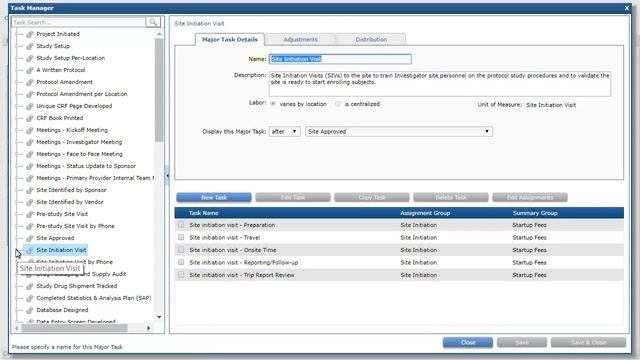
Task: Open the 'after' position dropdown
Action: [284, 131]
